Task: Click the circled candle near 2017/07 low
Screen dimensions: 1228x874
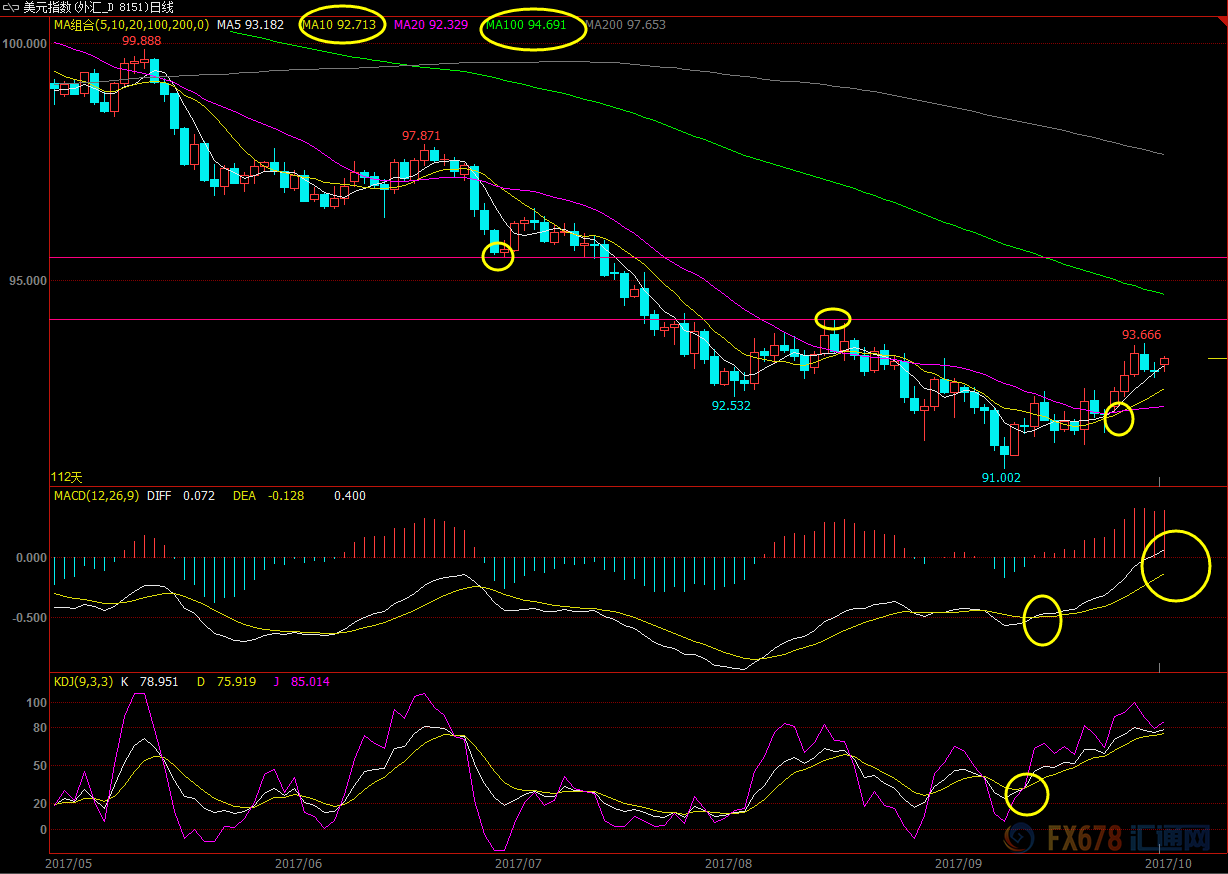Action: 498,257
